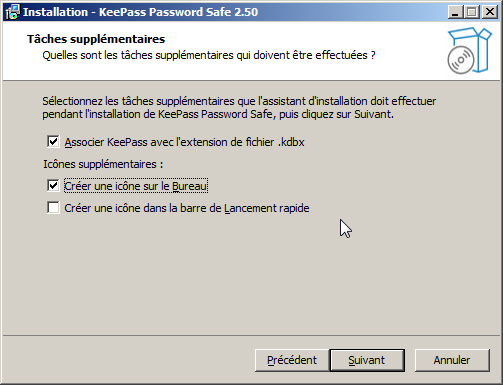The height and width of the screenshot is (385, 503).
Task: Minimize the KeePass installation window
Action: [455, 12]
